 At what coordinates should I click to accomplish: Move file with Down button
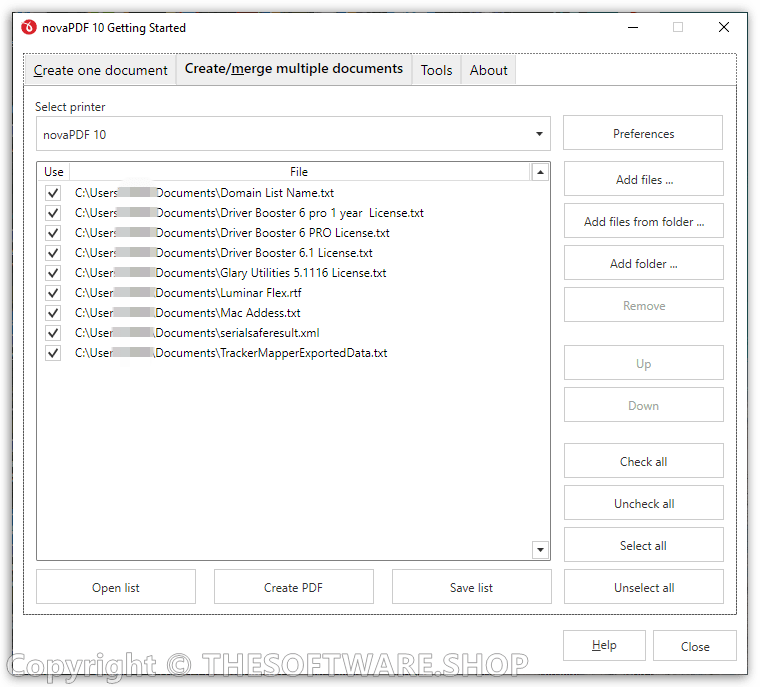[644, 405]
